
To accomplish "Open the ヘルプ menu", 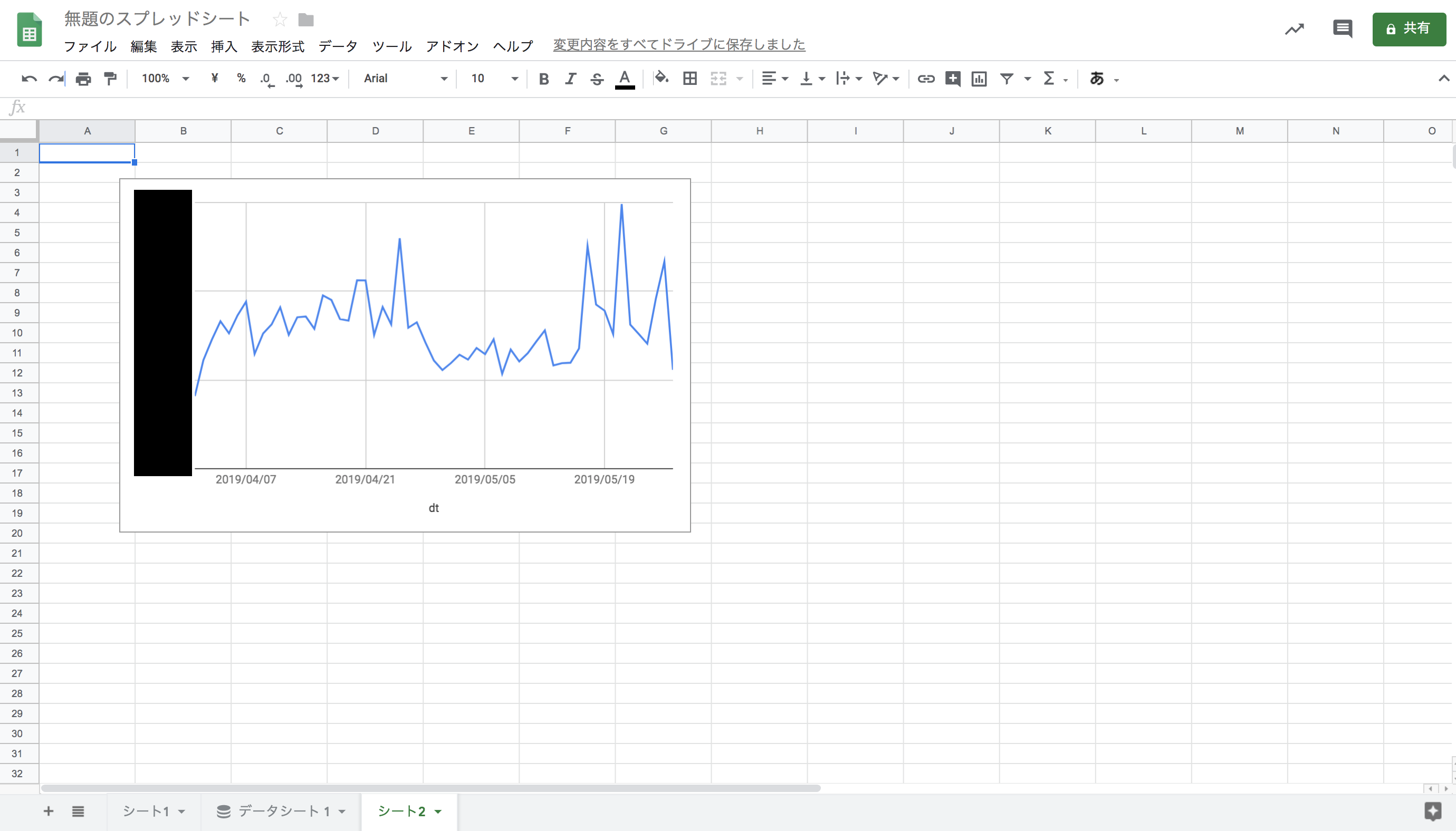I will click(x=513, y=46).
